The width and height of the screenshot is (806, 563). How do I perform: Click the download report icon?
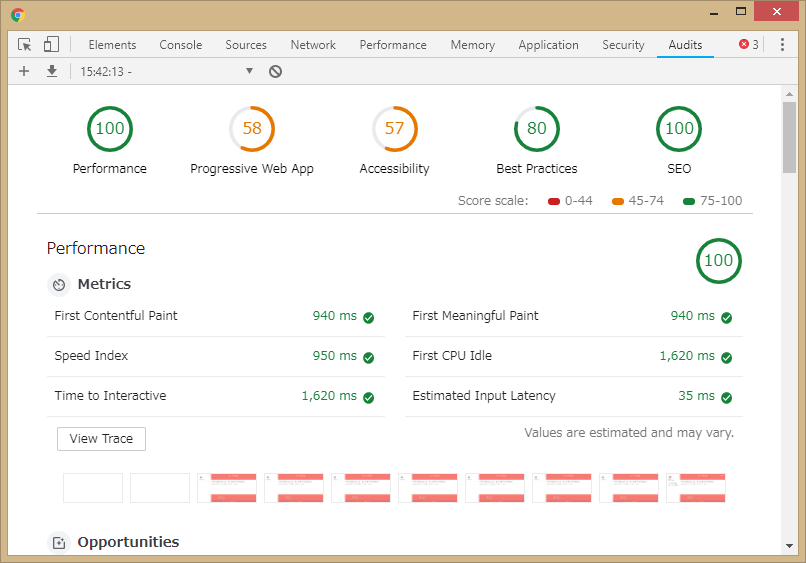[52, 71]
